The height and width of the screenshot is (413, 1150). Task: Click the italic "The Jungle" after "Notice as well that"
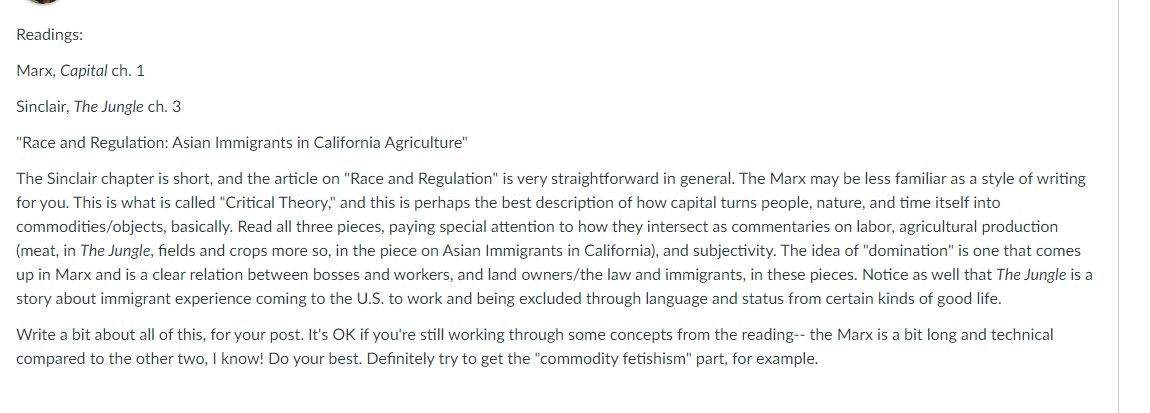pos(1031,275)
